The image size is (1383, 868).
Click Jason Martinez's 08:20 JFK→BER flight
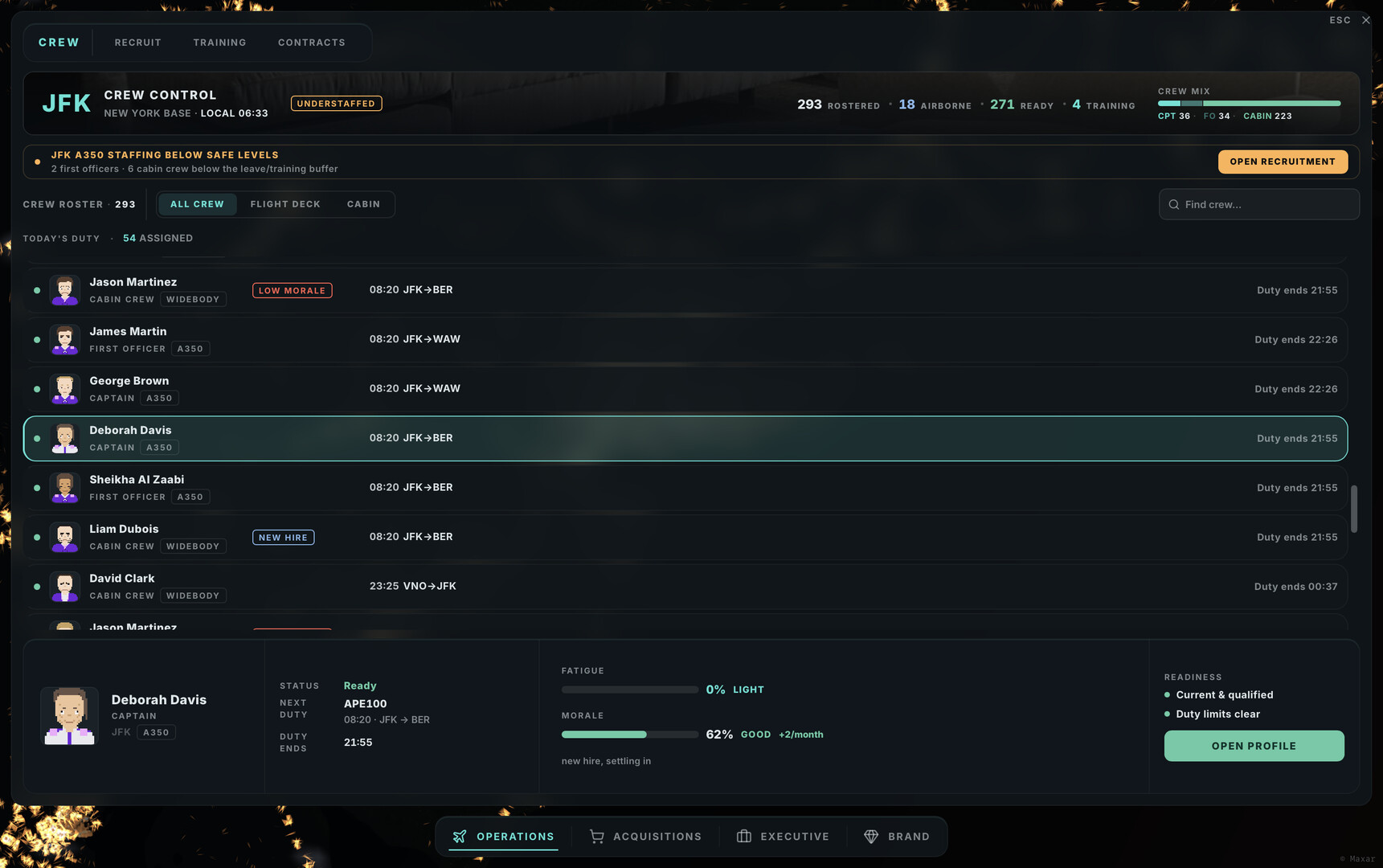tap(411, 290)
